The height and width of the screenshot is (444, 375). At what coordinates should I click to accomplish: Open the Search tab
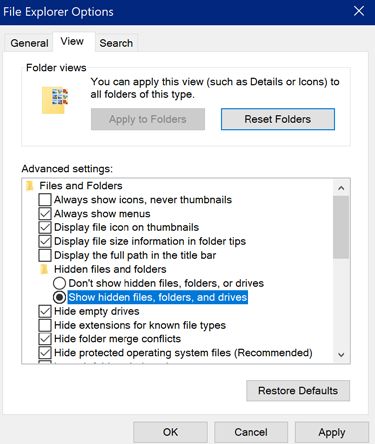(116, 43)
